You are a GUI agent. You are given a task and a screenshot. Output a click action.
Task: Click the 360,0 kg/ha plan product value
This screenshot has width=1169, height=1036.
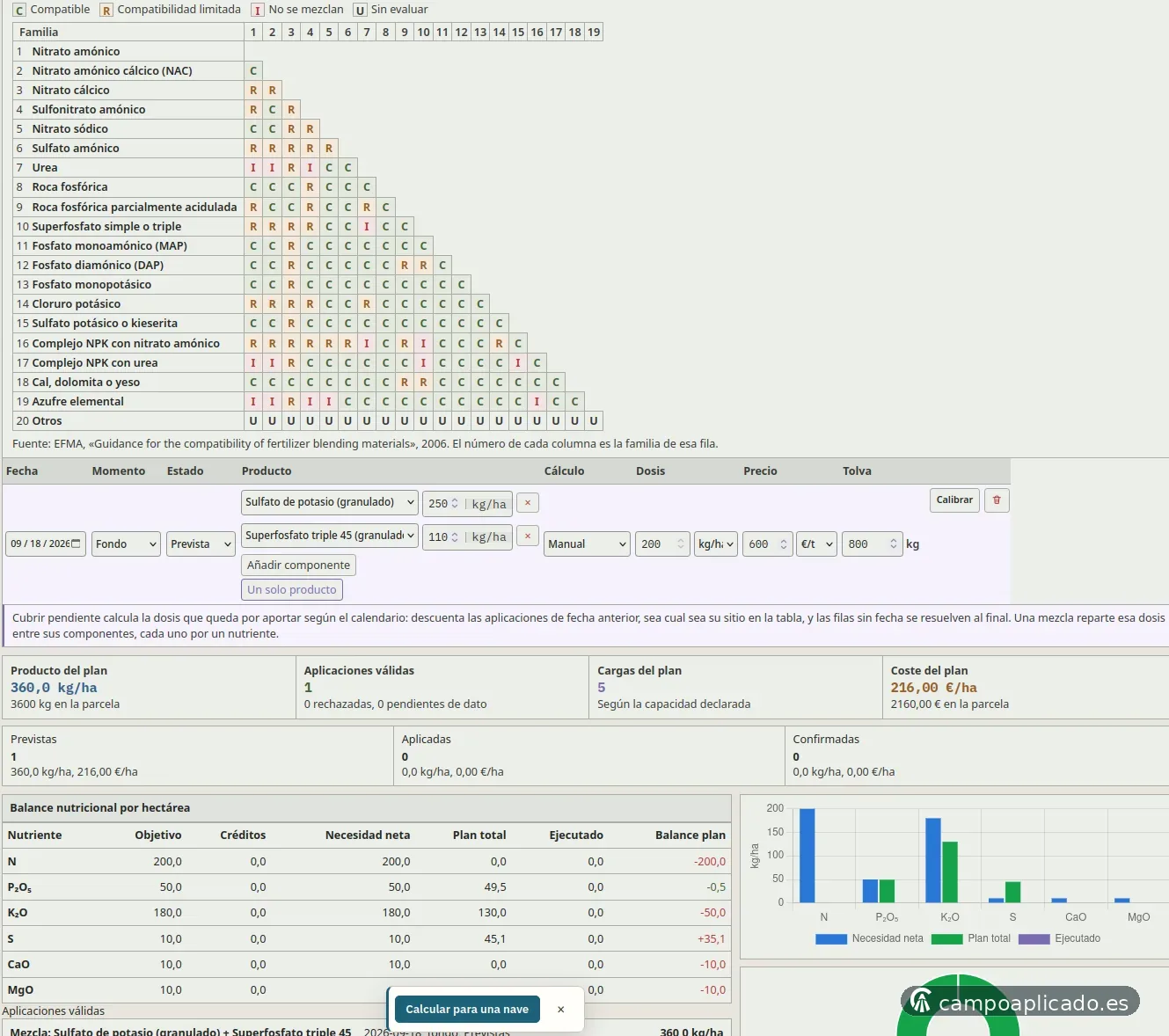tap(54, 688)
